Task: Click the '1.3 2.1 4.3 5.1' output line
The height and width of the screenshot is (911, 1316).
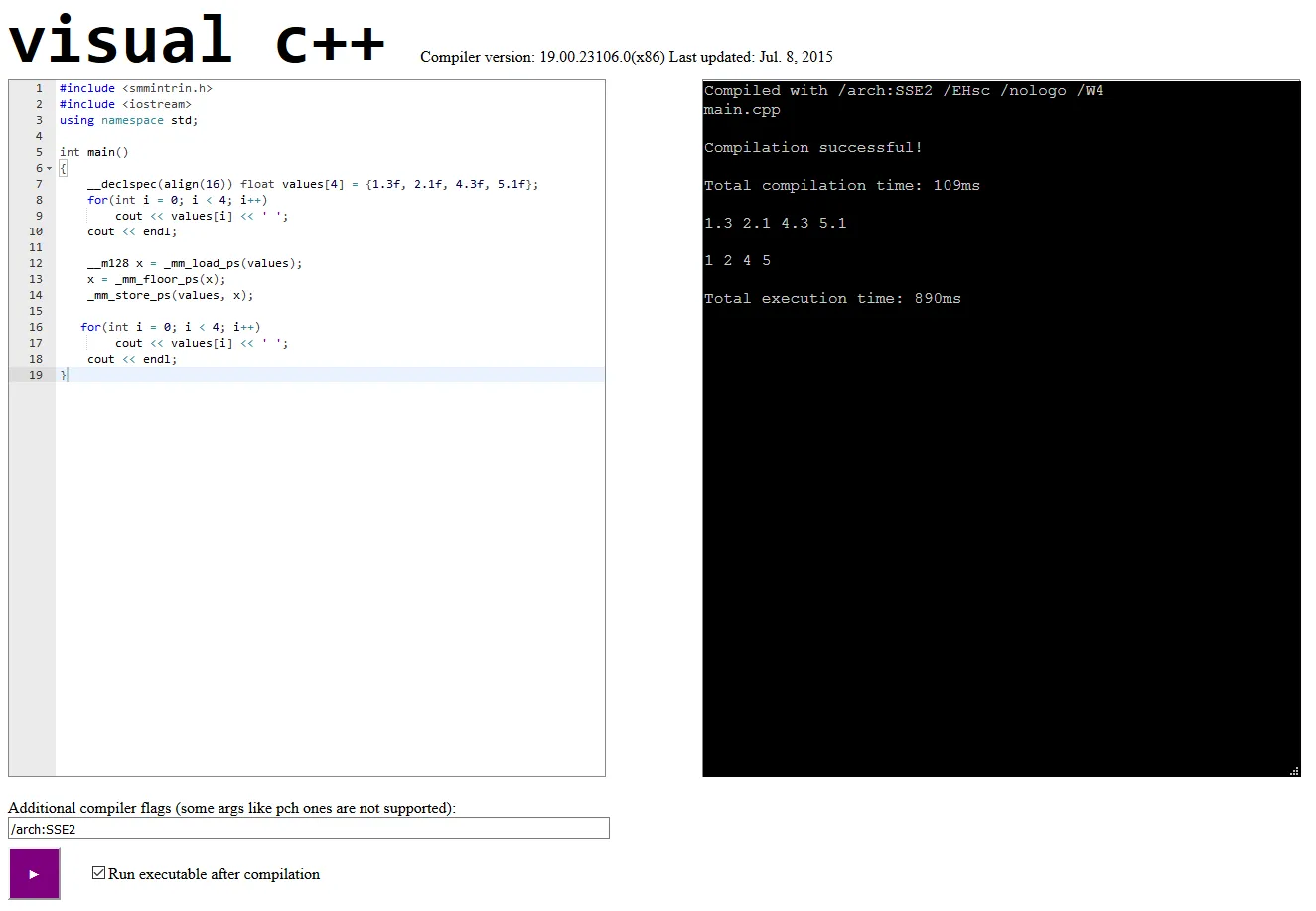Action: point(776,223)
